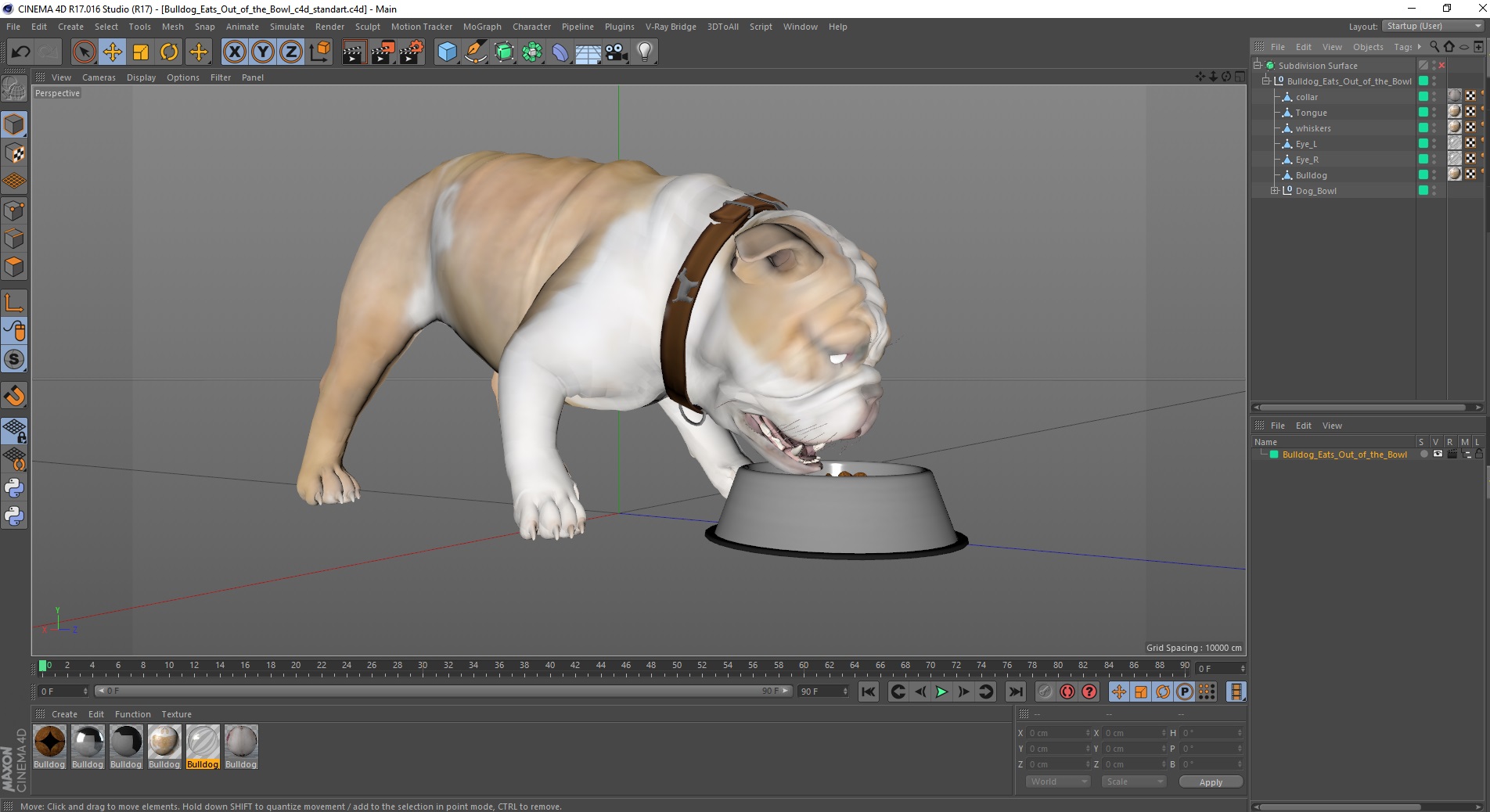Image resolution: width=1490 pixels, height=812 pixels.
Task: Open material manager Texture menu
Action: pyautogui.click(x=176, y=714)
